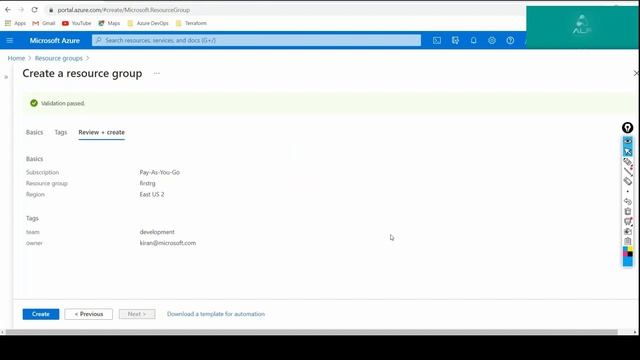Open Cloud Shell from the header
Viewport: 640px width, 360px height.
(x=437, y=40)
